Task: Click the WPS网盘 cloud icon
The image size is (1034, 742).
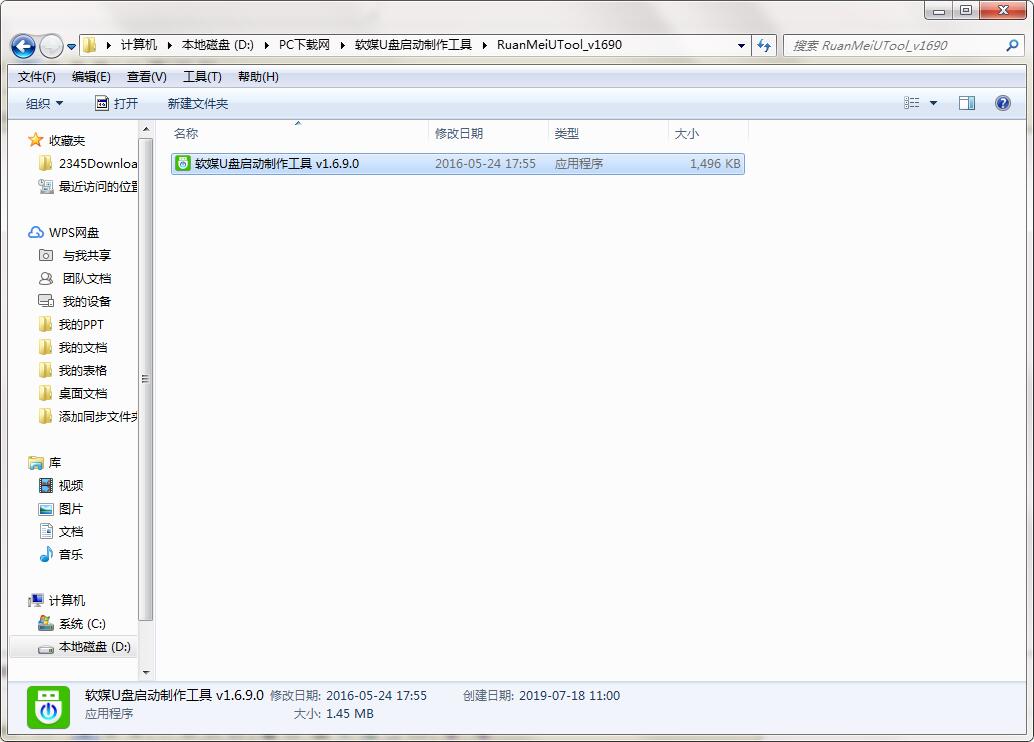Action: [36, 232]
